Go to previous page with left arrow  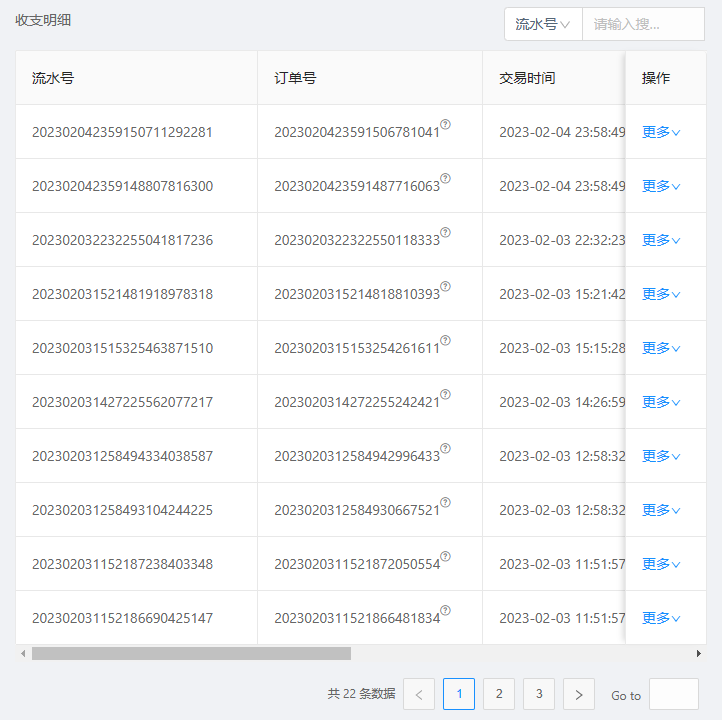click(419, 694)
